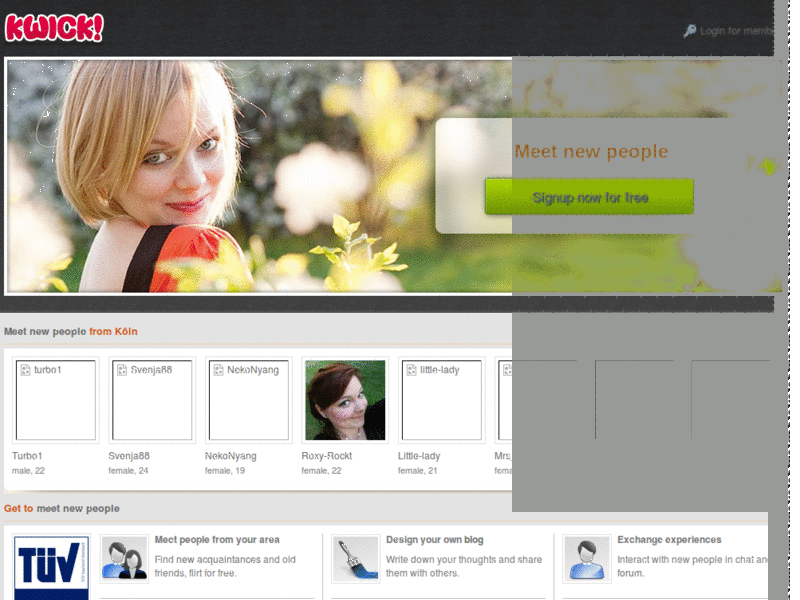This screenshot has height=600, width=800.
Task: Click the TÜV certification badge
Action: pyautogui.click(x=51, y=567)
